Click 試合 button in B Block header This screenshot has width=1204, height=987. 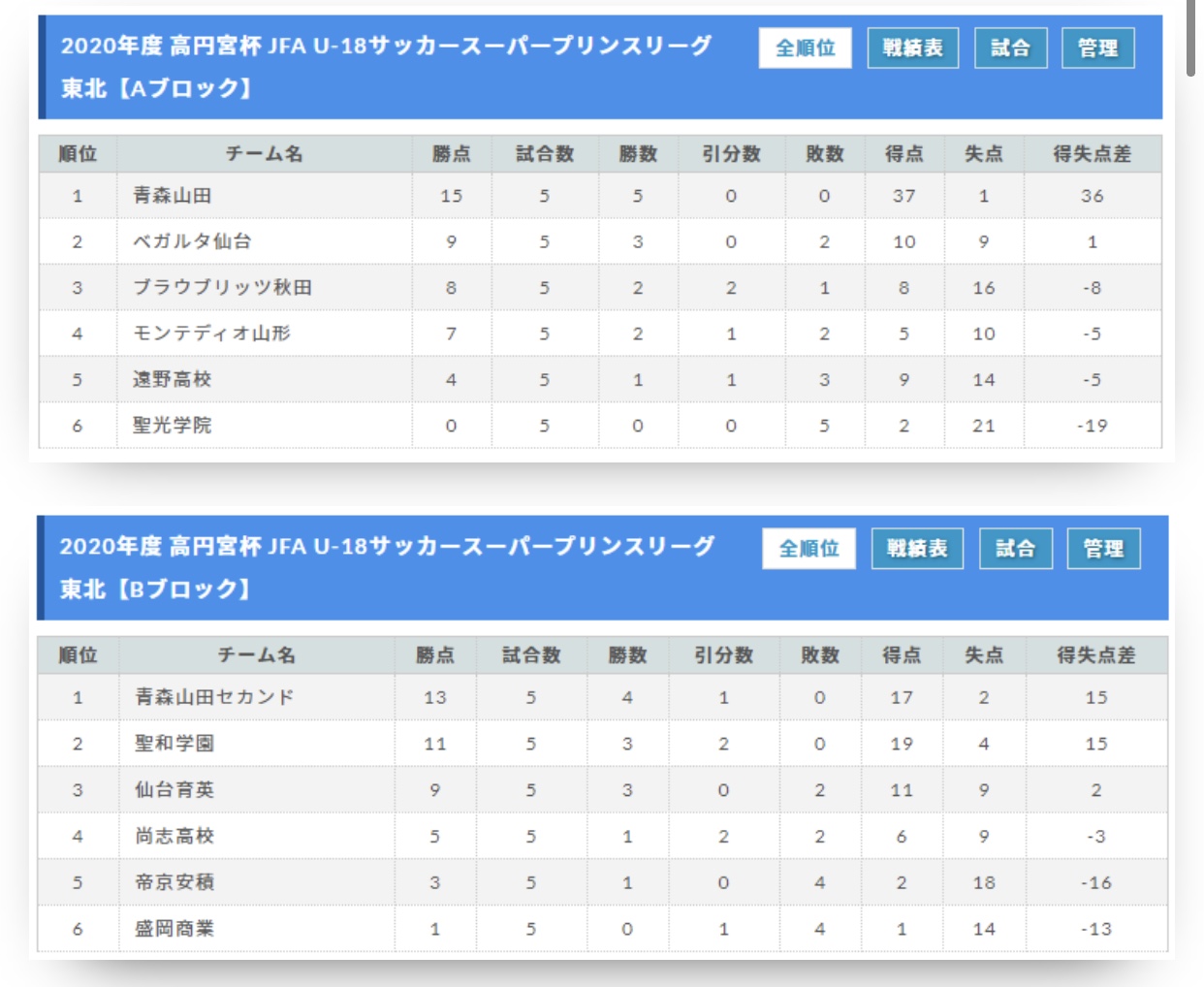(x=1015, y=549)
